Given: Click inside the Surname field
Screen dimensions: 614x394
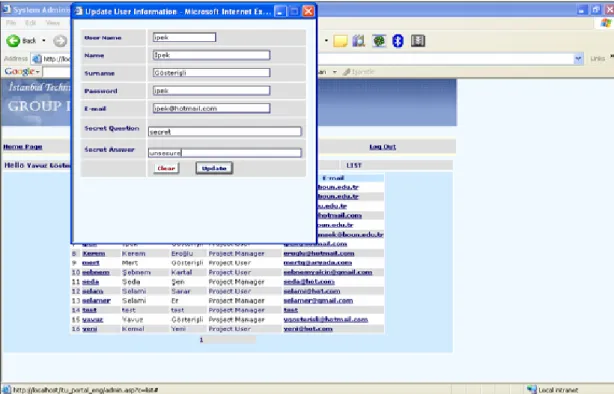Looking at the screenshot, I should click(x=211, y=73).
